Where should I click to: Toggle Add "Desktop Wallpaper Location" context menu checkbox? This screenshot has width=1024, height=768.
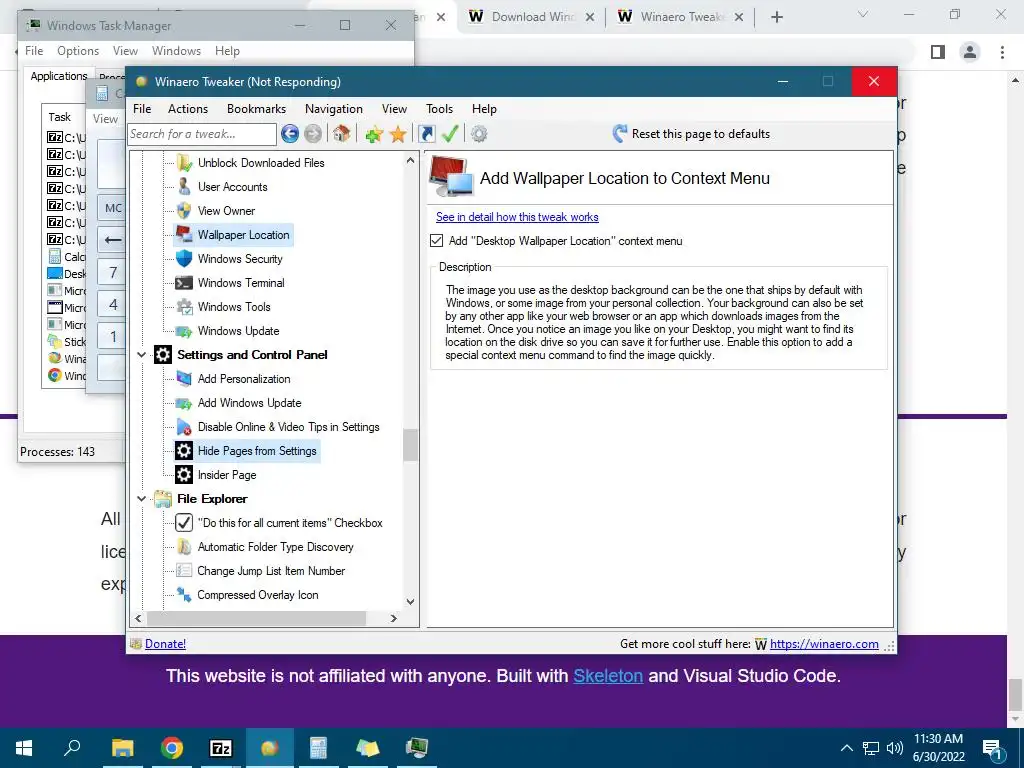[436, 241]
